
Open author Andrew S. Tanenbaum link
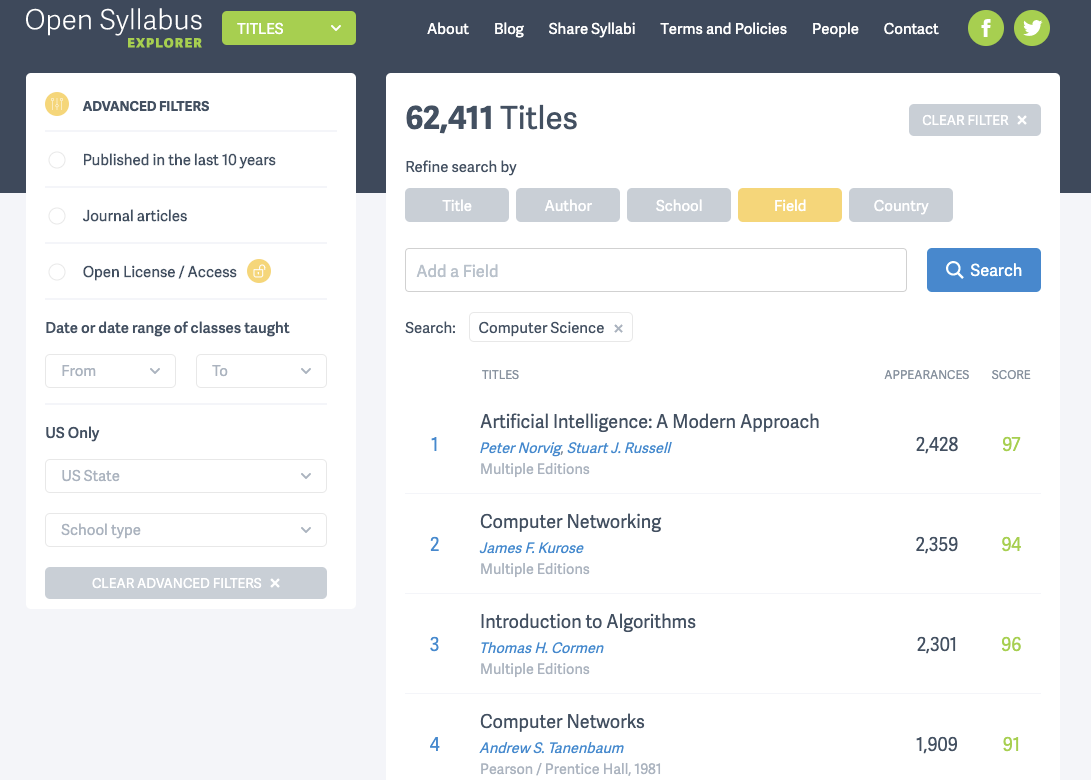pyautogui.click(x=552, y=748)
